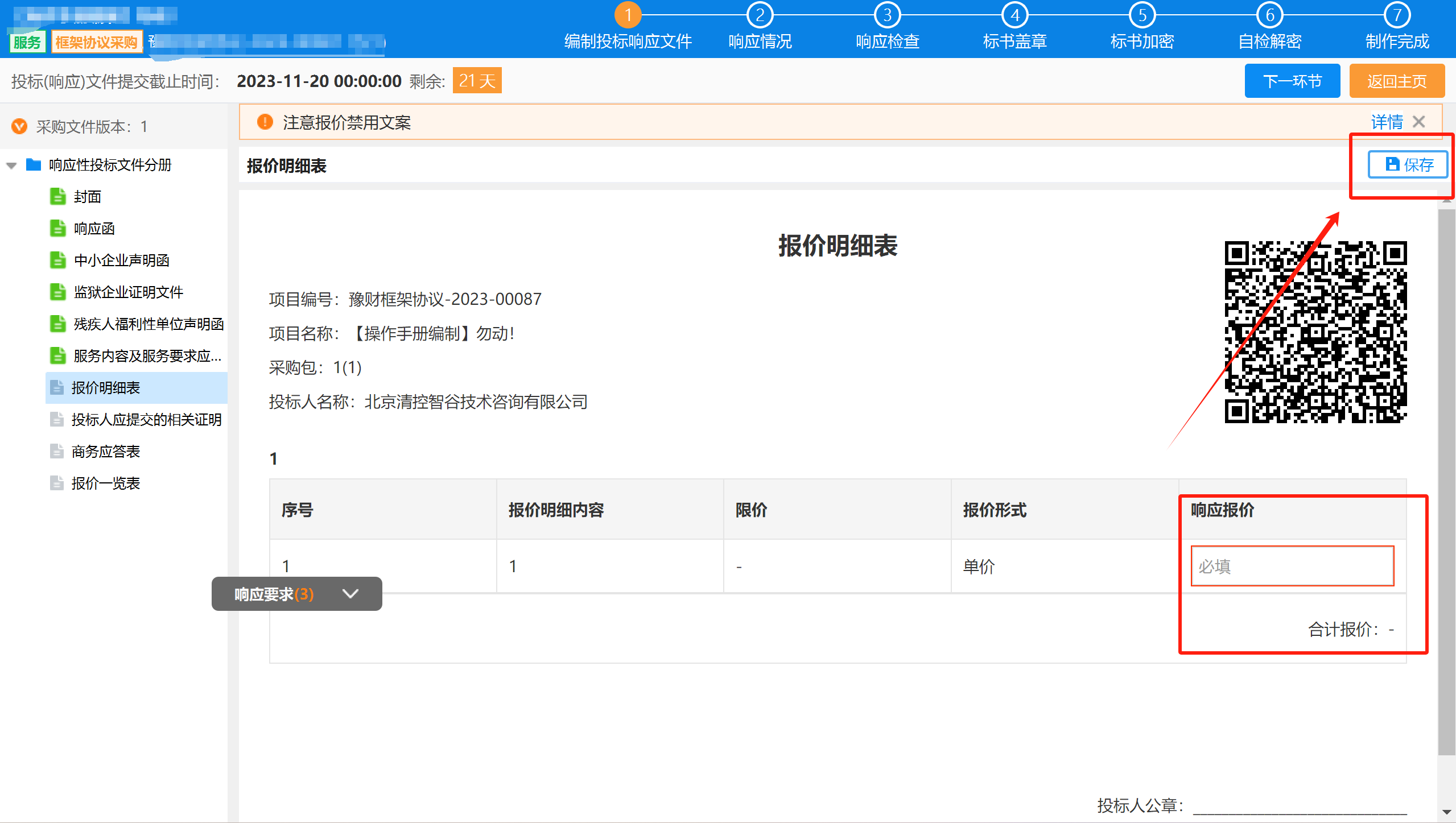Click the 框架协议采购 tag
Screen dimensions: 1456x823
tap(97, 42)
